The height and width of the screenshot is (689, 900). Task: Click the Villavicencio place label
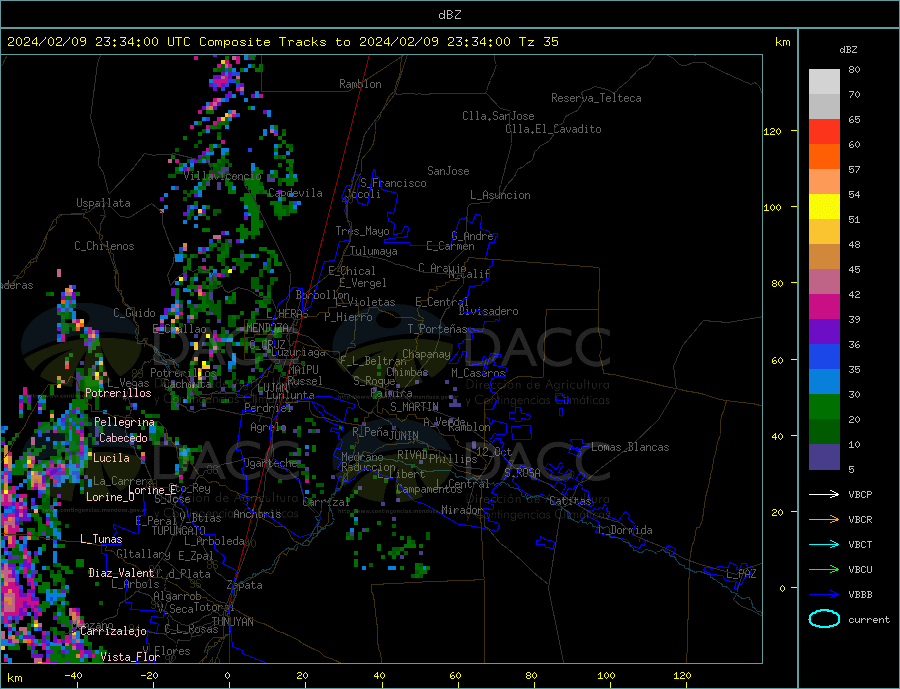[222, 176]
